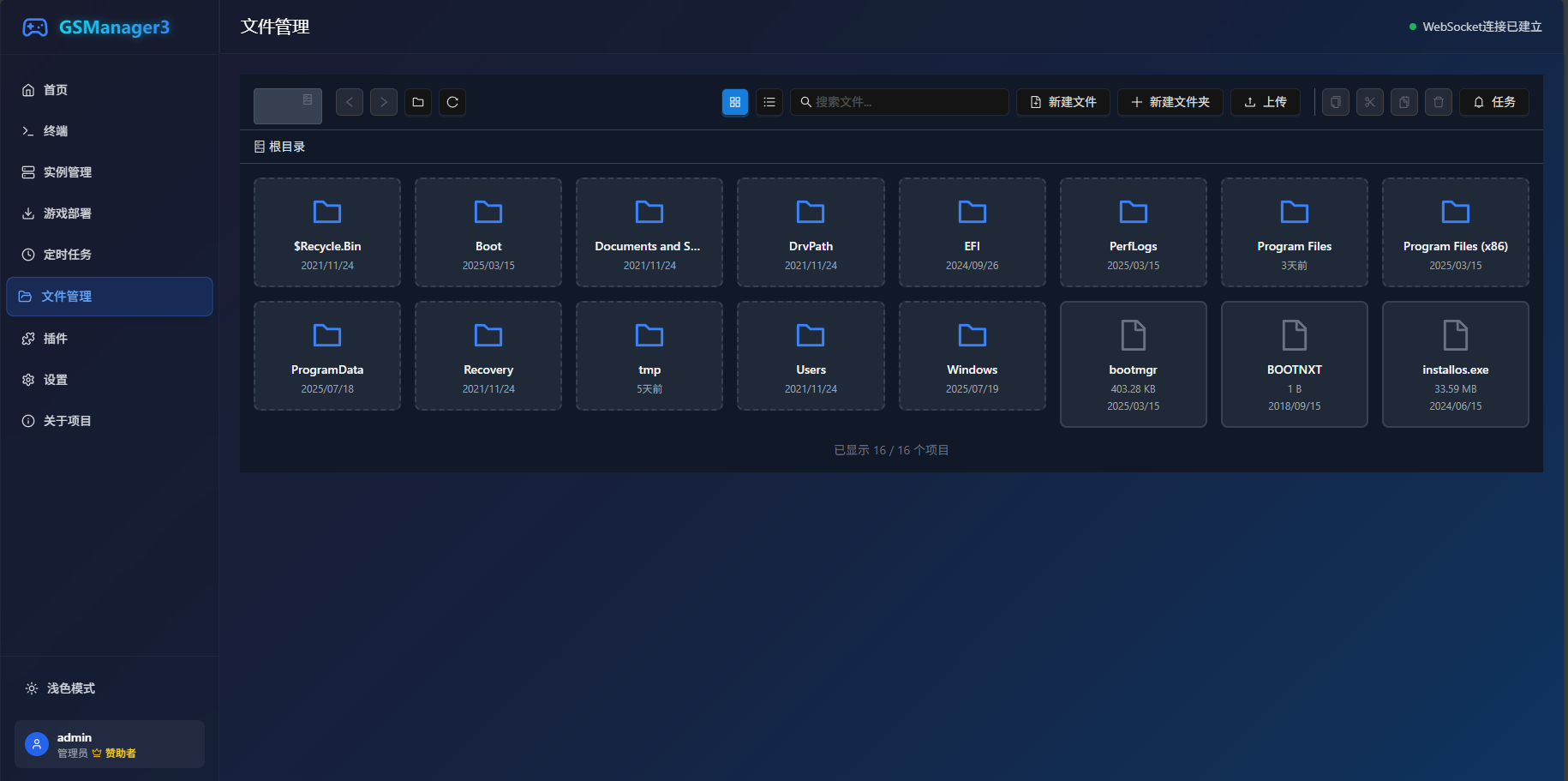Click the root folder icon button in toolbar
The image size is (1568, 781).
[418, 102]
